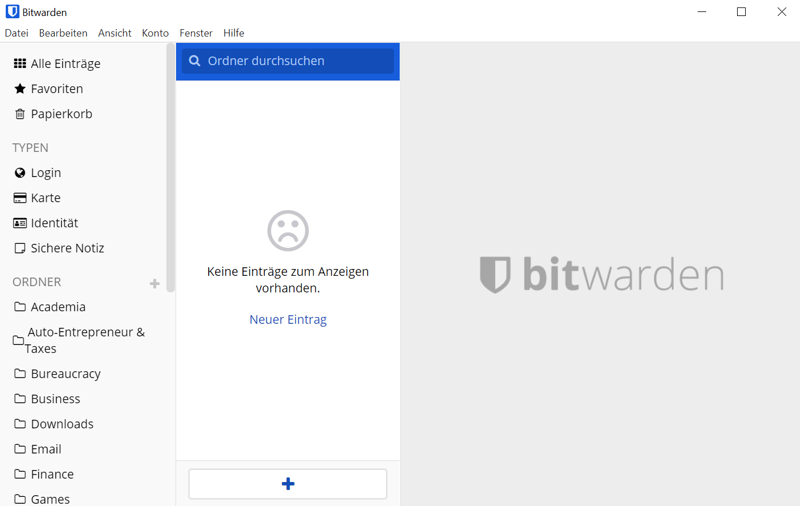
Task: Click the Auto-Entrepreneur & Taxes folder icon
Action: [18, 340]
